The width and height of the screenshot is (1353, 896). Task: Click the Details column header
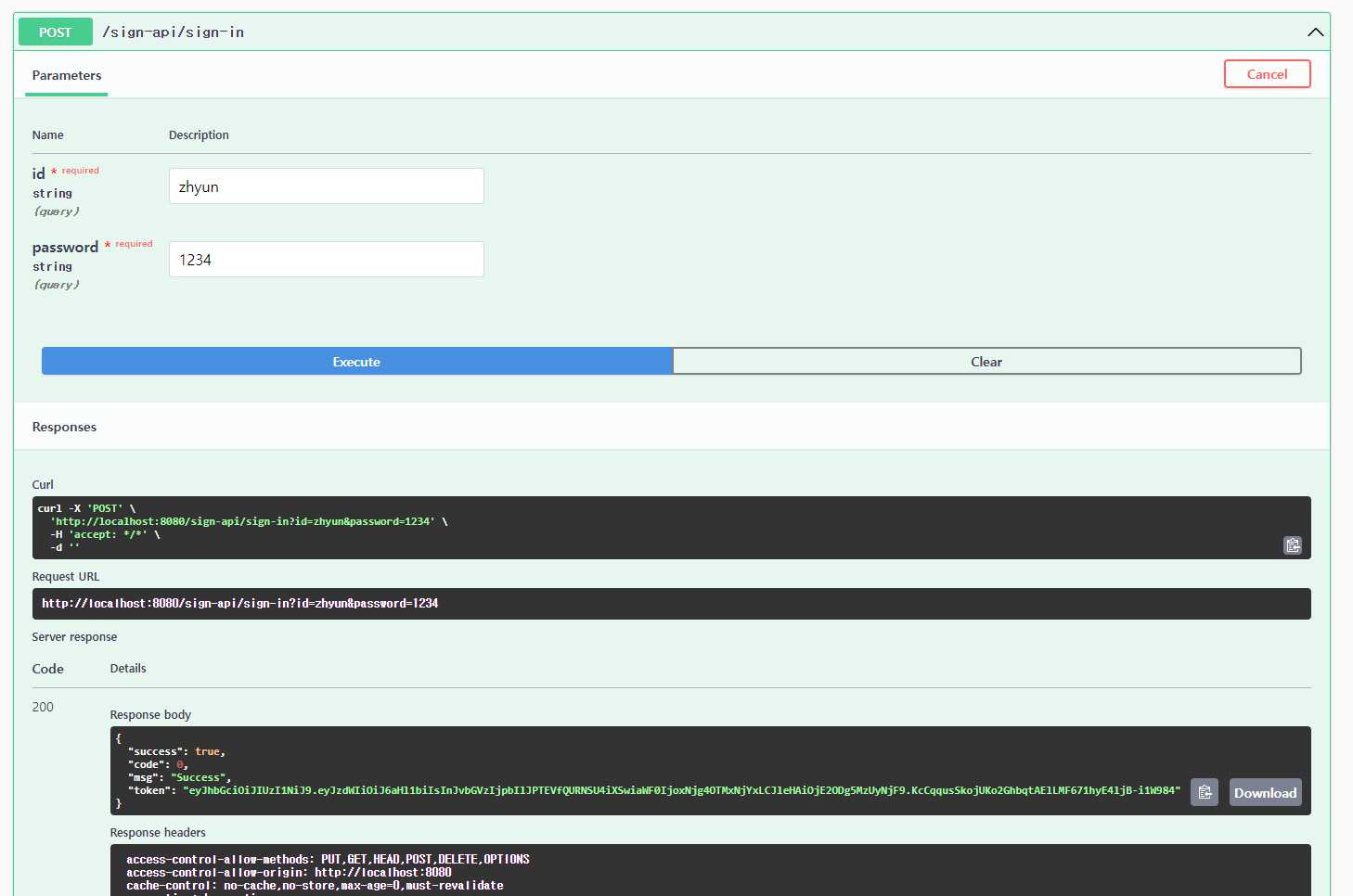click(x=128, y=669)
